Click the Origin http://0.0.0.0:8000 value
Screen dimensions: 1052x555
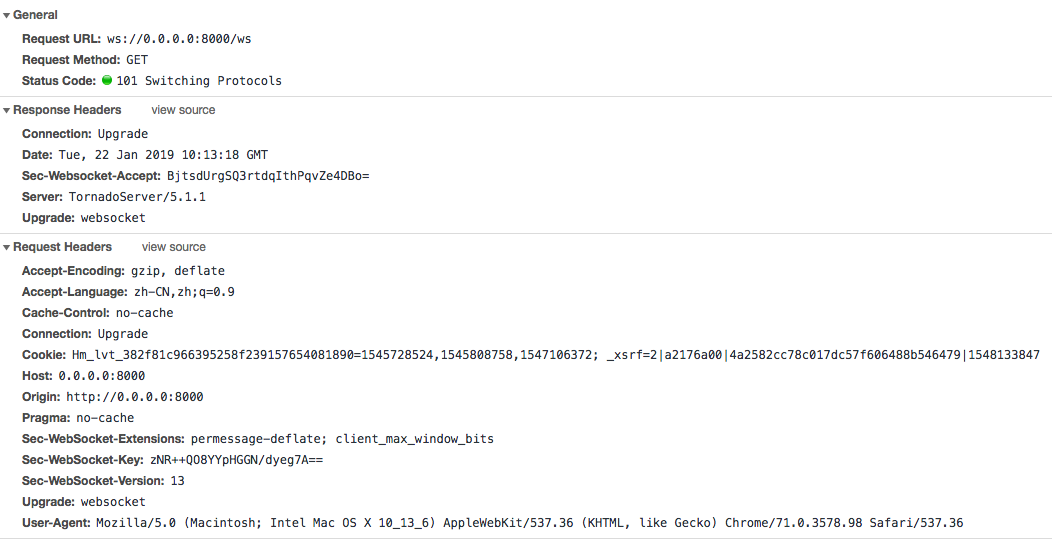click(135, 397)
